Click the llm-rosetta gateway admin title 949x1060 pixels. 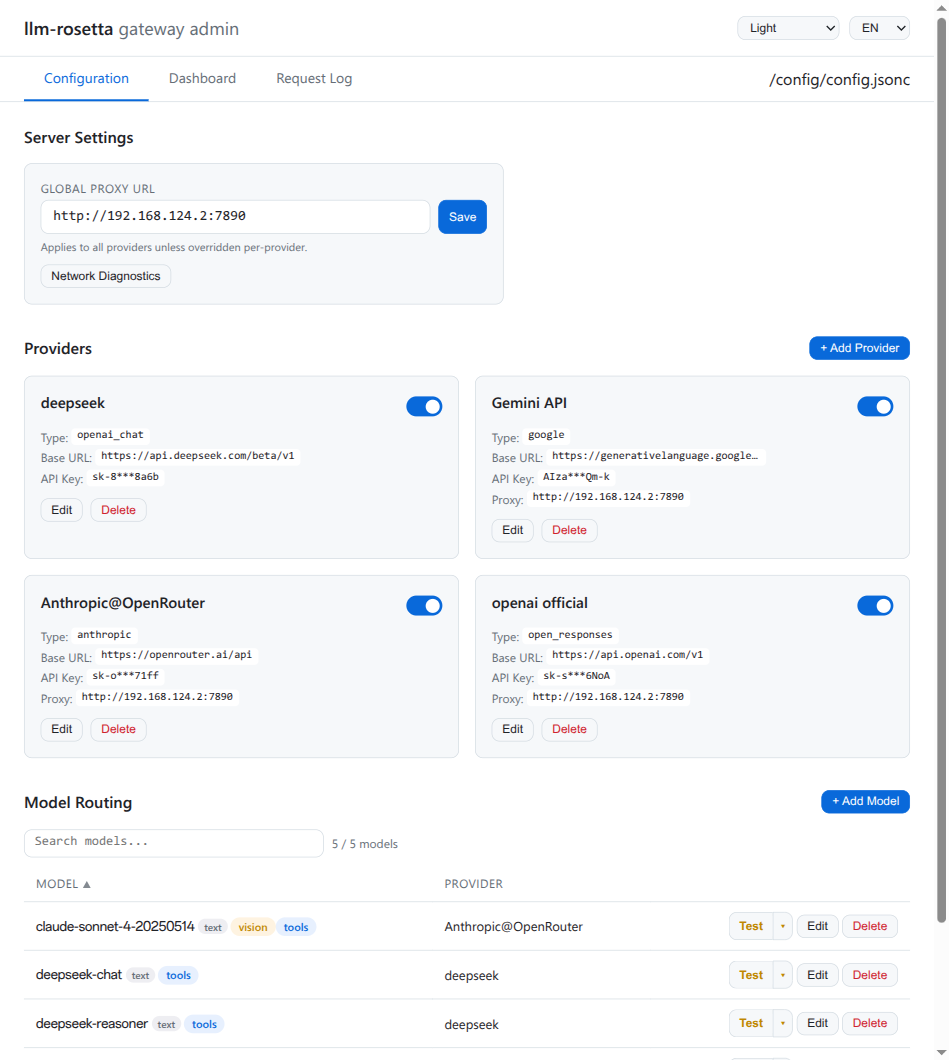131,29
